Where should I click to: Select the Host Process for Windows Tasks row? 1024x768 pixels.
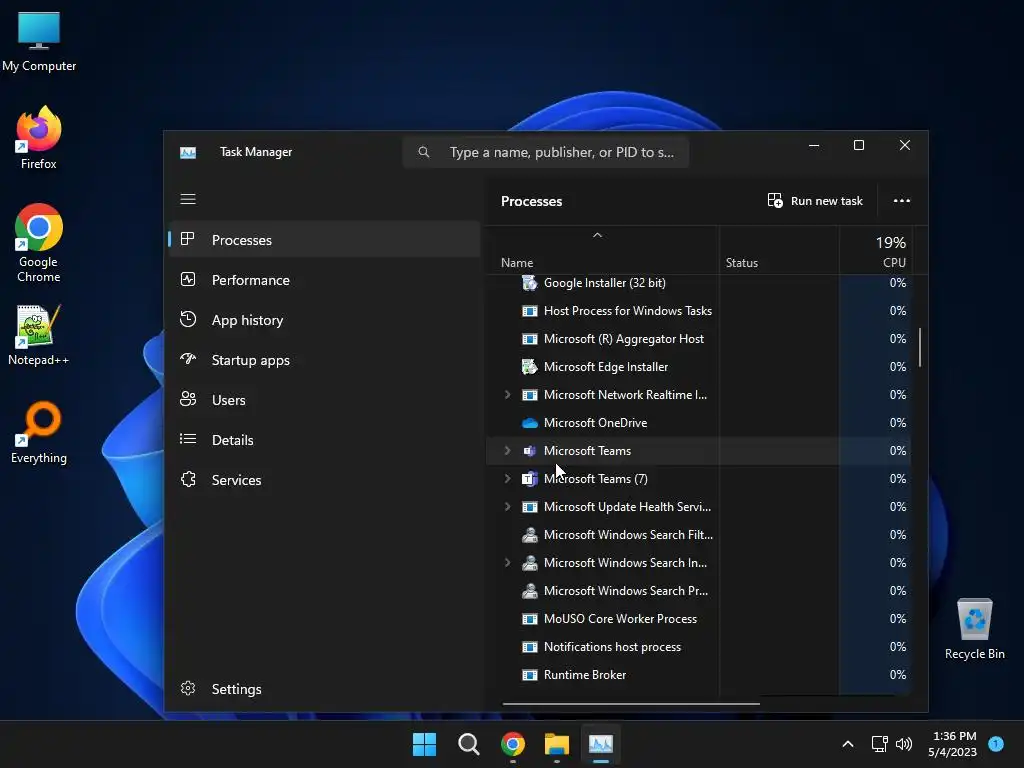[697, 311]
